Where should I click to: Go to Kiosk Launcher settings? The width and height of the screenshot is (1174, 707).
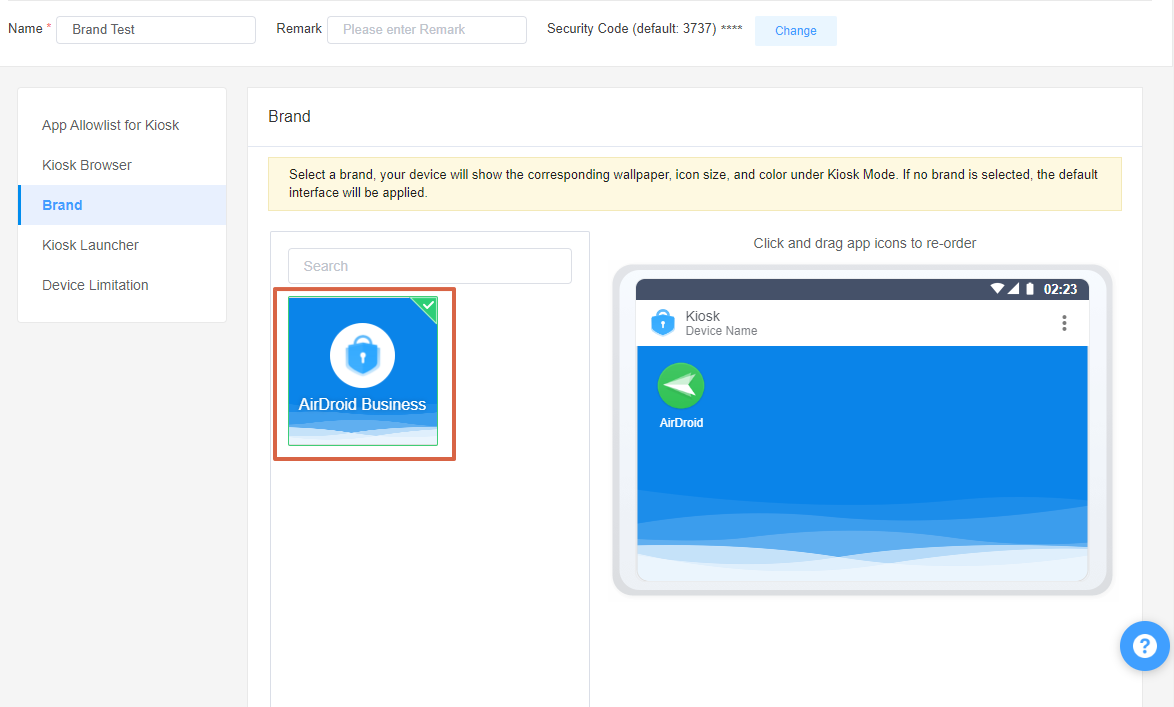[90, 245]
